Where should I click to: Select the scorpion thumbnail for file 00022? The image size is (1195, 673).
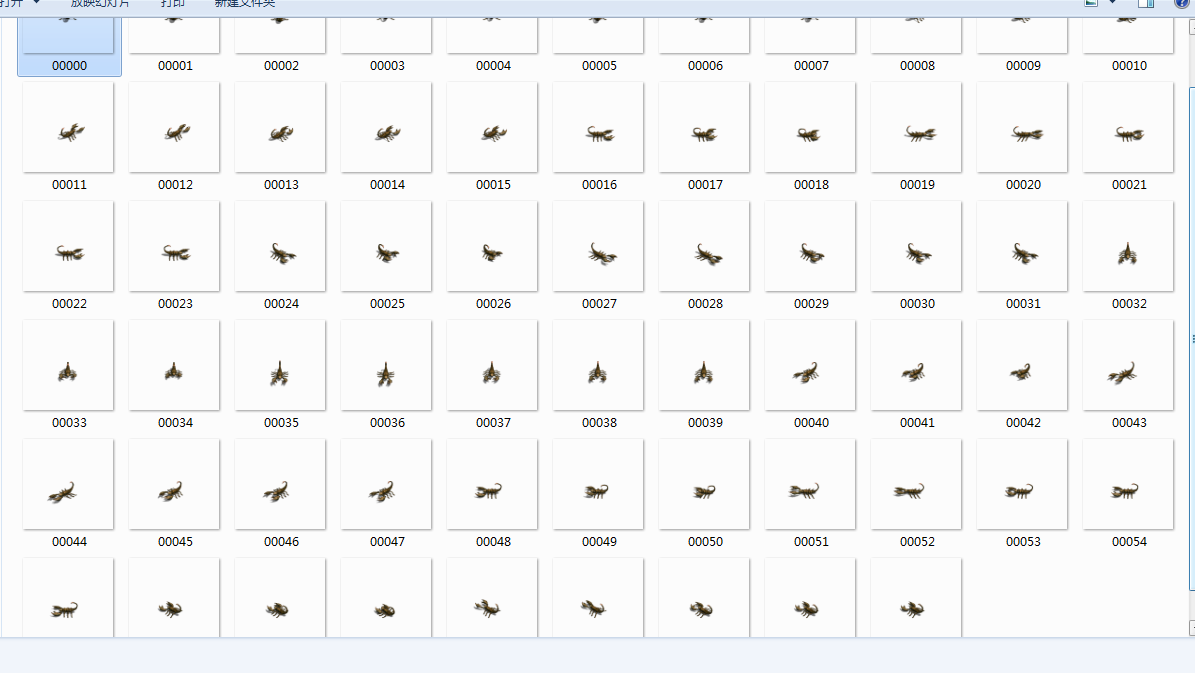69,246
